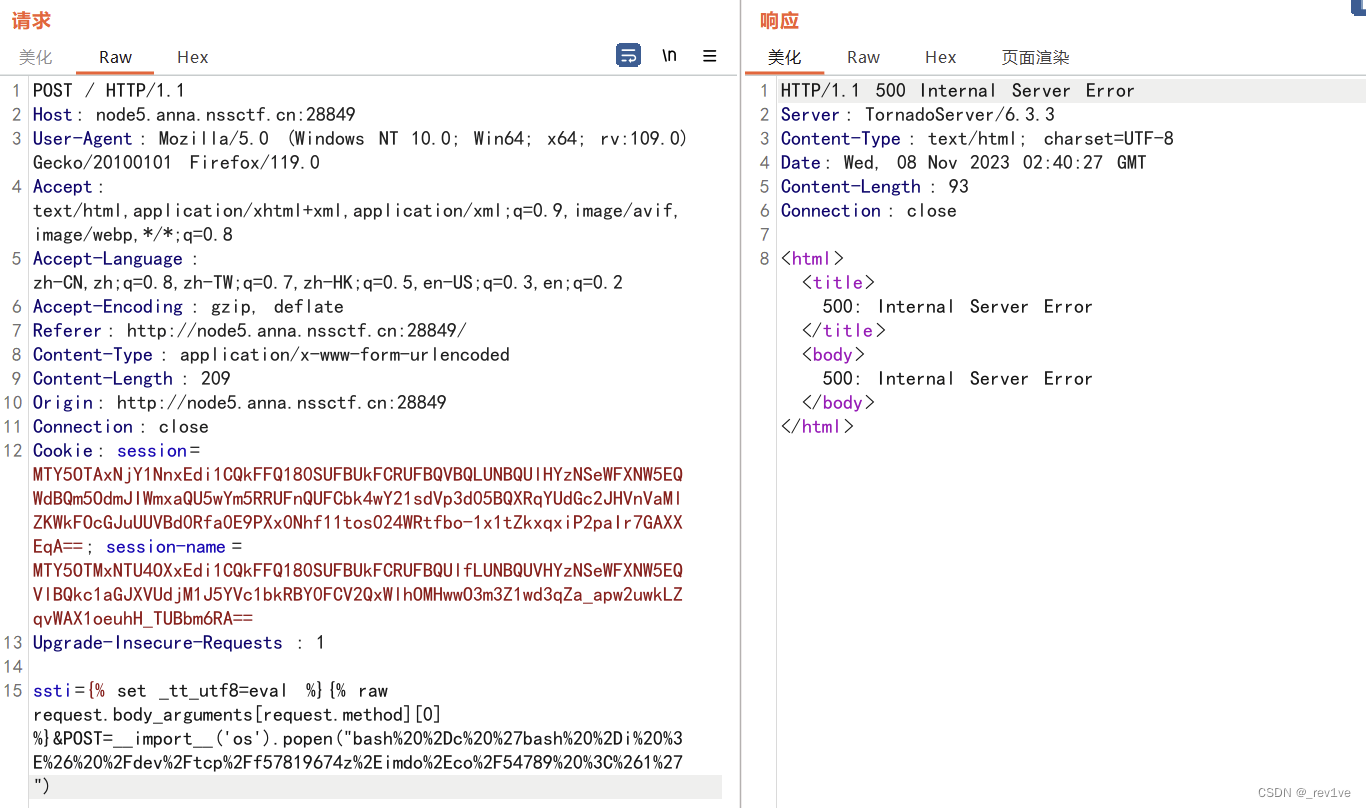The width and height of the screenshot is (1366, 808).
Task: Click the 'session-name' cookie key
Action: 166,546
